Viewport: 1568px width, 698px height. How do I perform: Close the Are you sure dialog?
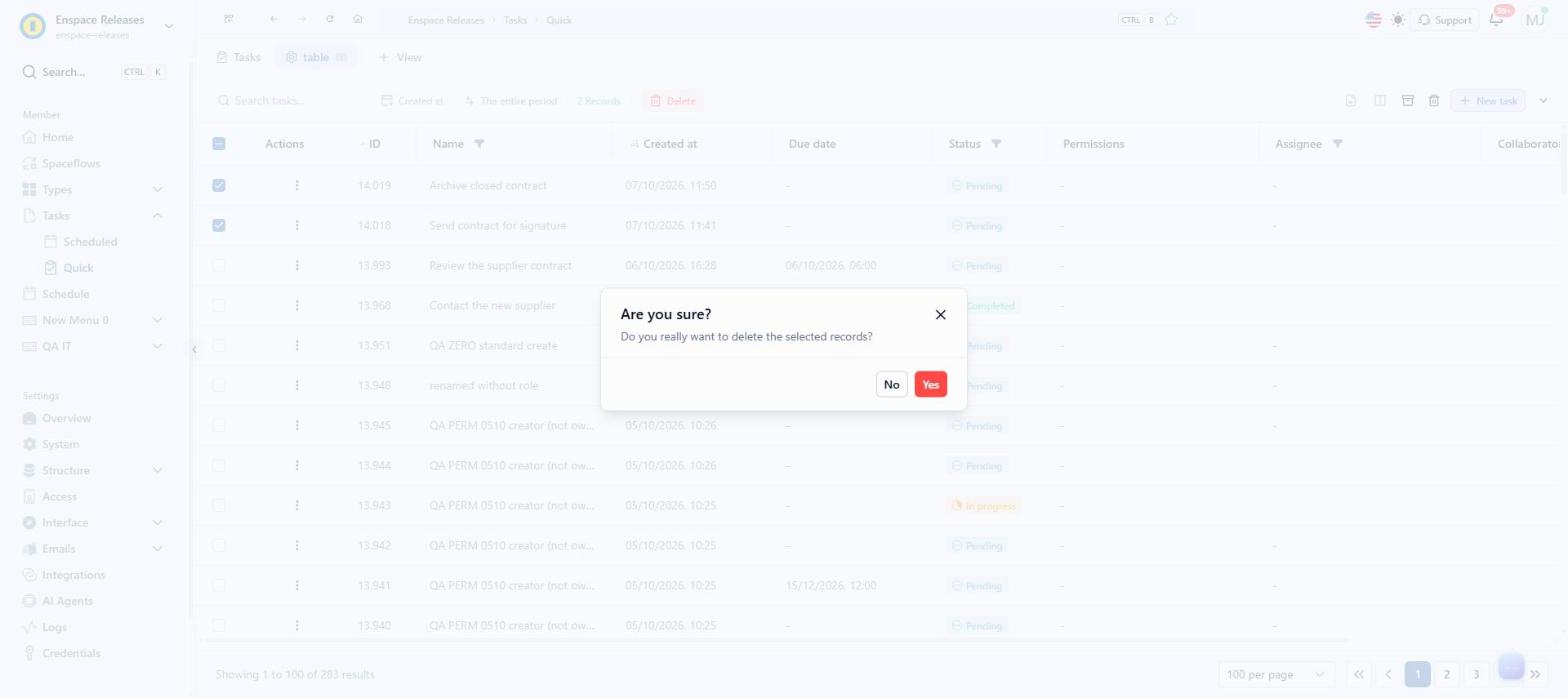point(940,314)
